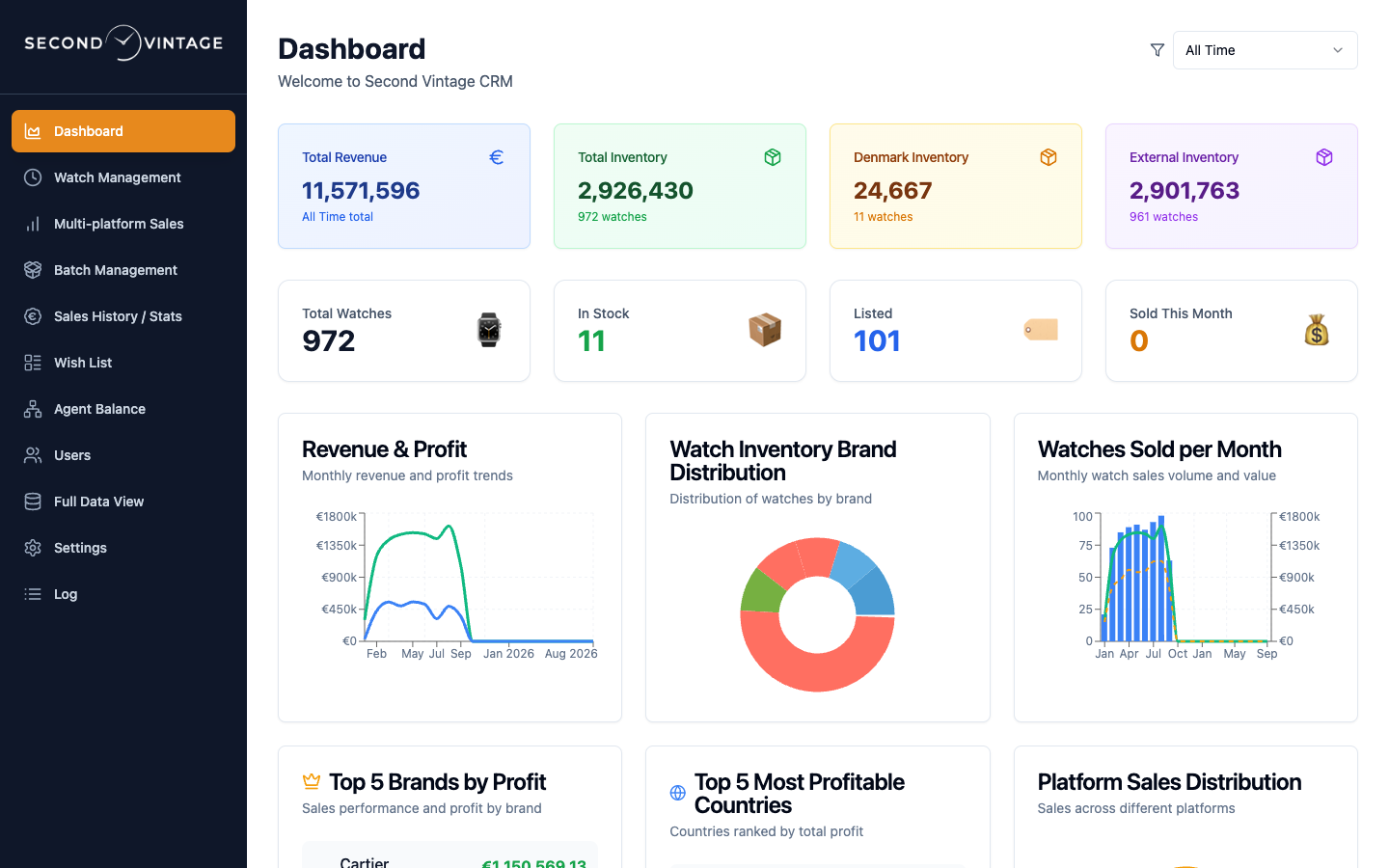The height and width of the screenshot is (868, 1389).
Task: Click the orange box icon on Denmark Inventory
Action: point(1049,157)
